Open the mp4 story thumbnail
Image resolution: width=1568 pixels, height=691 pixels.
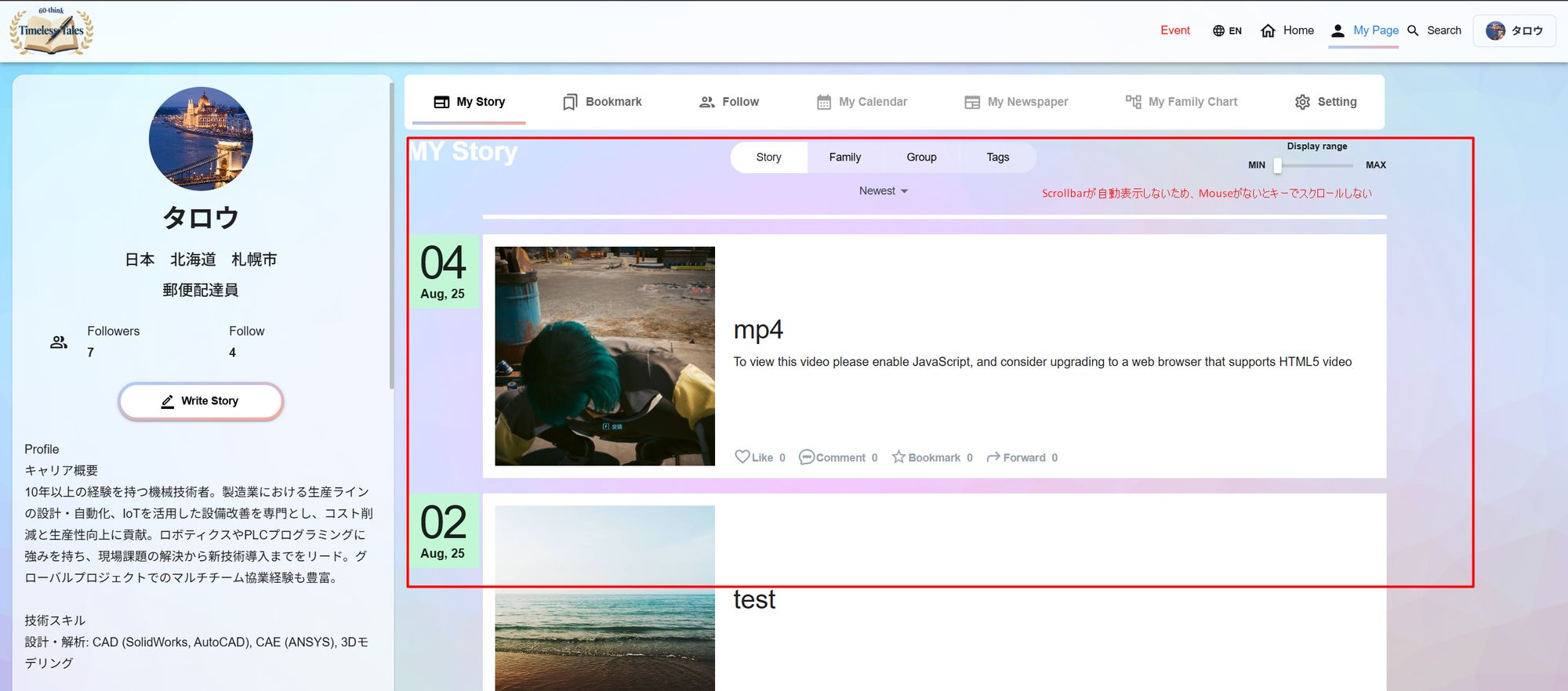pyautogui.click(x=604, y=356)
